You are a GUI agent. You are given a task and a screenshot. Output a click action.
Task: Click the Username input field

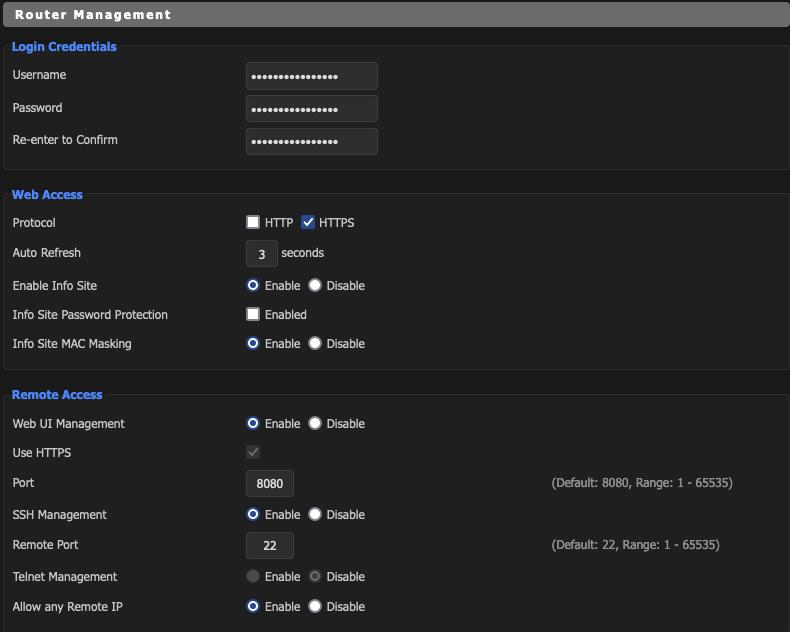[311, 76]
